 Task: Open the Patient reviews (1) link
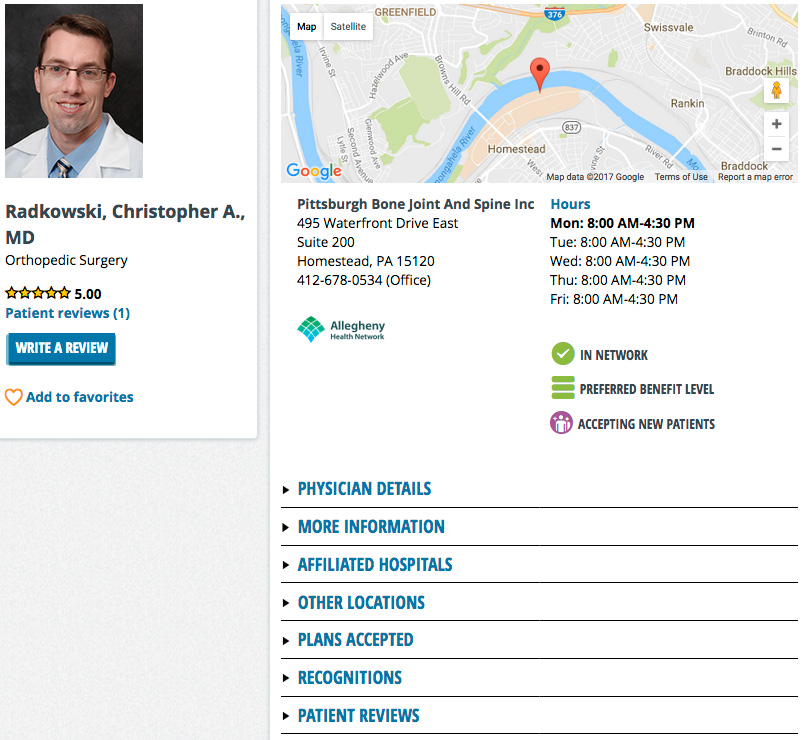tap(67, 313)
